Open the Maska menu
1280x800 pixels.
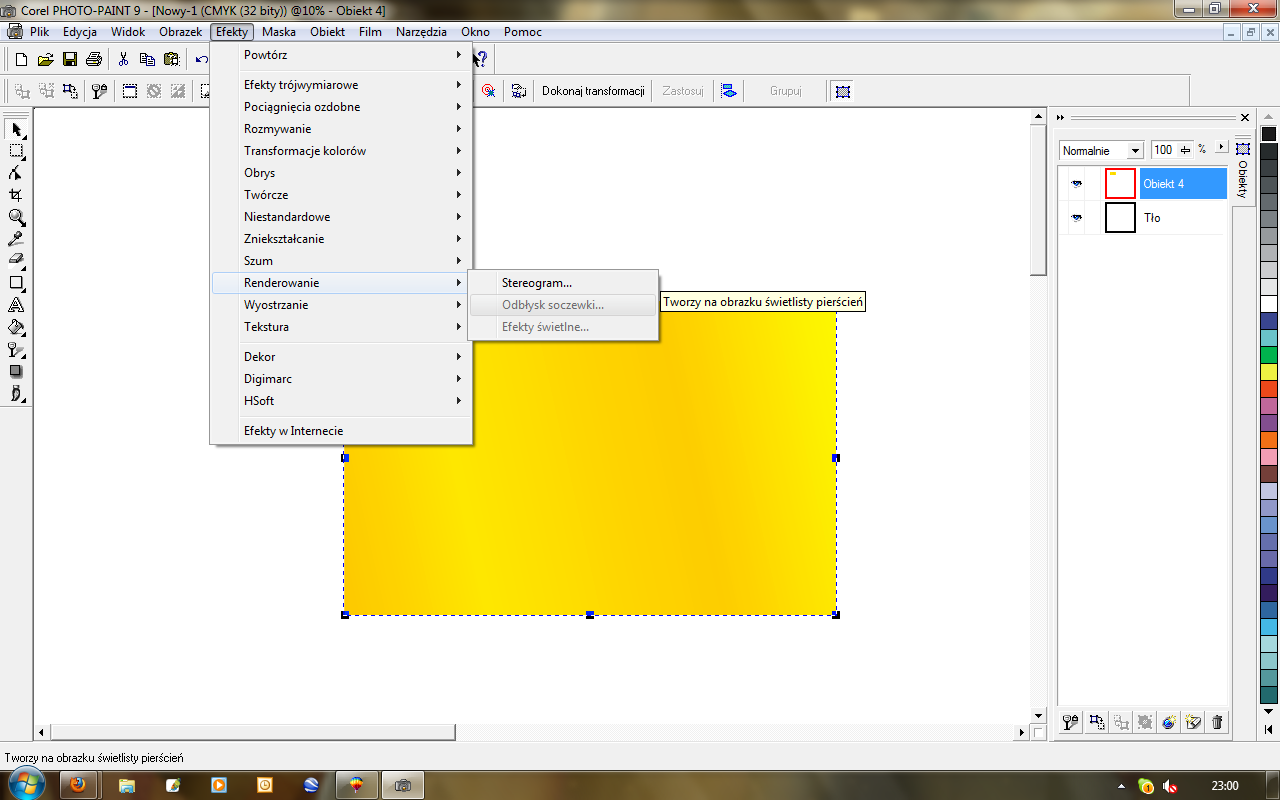[278, 32]
